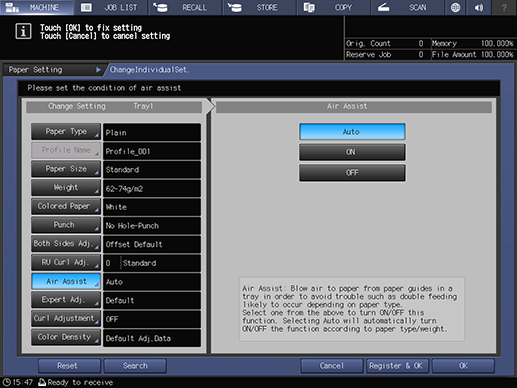This screenshot has height=388, width=517.
Task: Click the speaker volume icon
Action: 479,7
